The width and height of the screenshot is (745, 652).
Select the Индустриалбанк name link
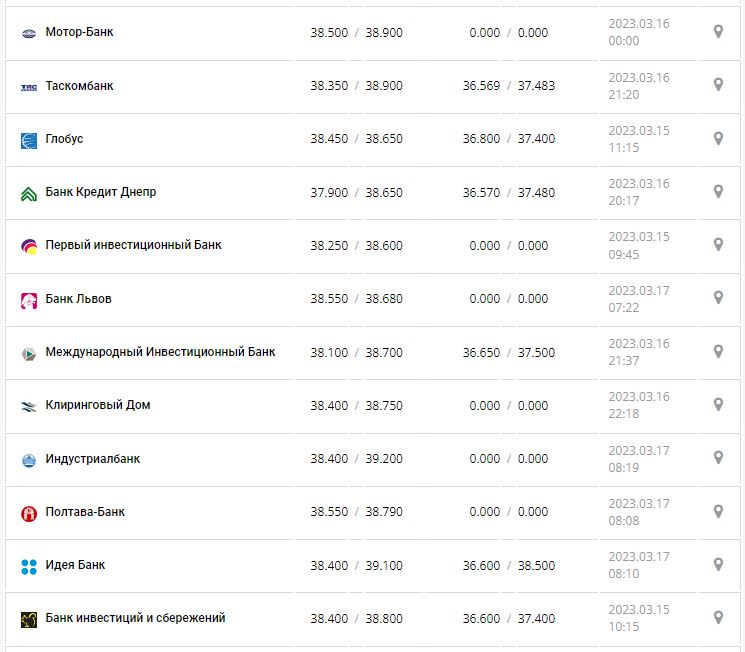click(x=93, y=459)
